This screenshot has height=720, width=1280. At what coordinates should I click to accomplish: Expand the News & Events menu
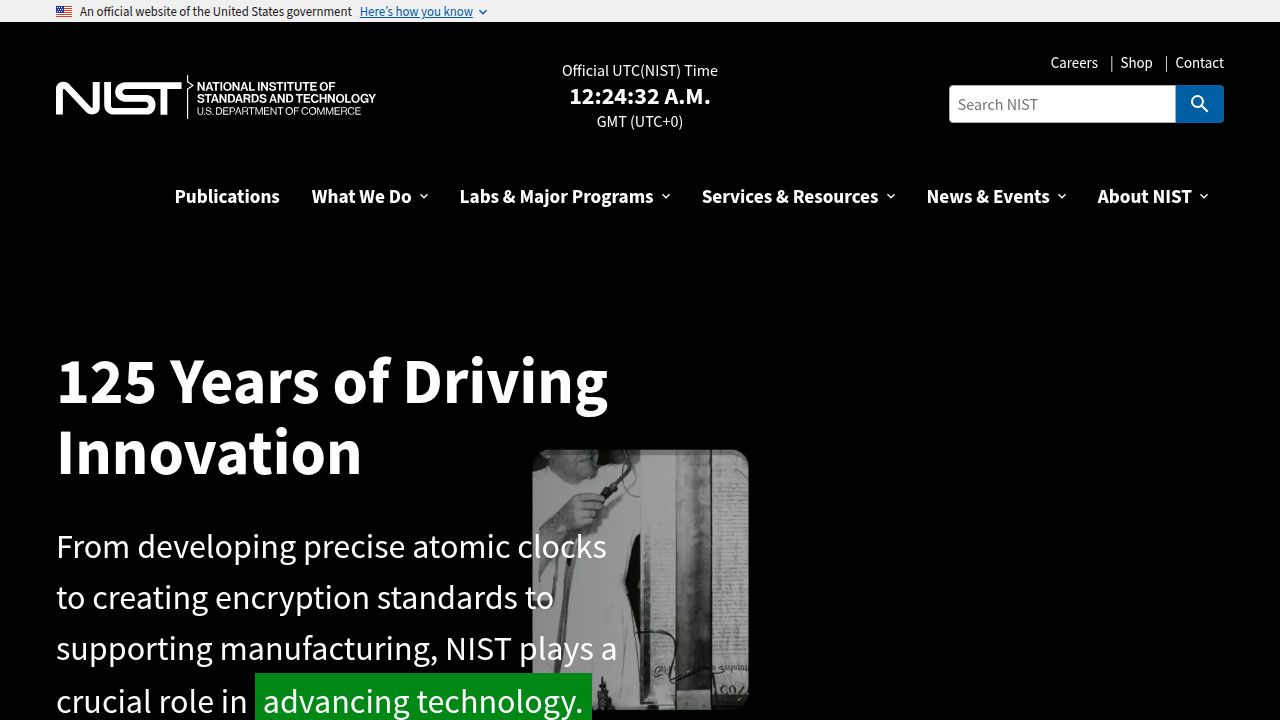click(996, 196)
